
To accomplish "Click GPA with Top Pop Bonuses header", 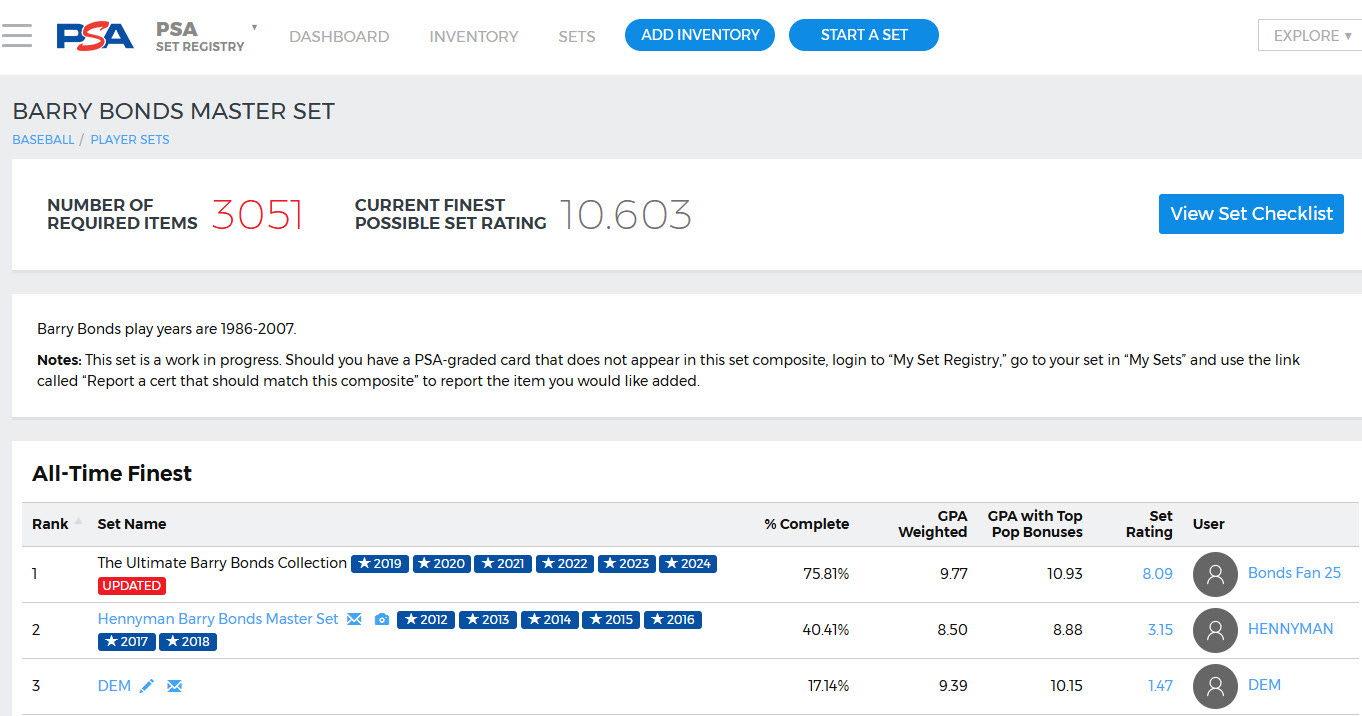I will click(1035, 524).
